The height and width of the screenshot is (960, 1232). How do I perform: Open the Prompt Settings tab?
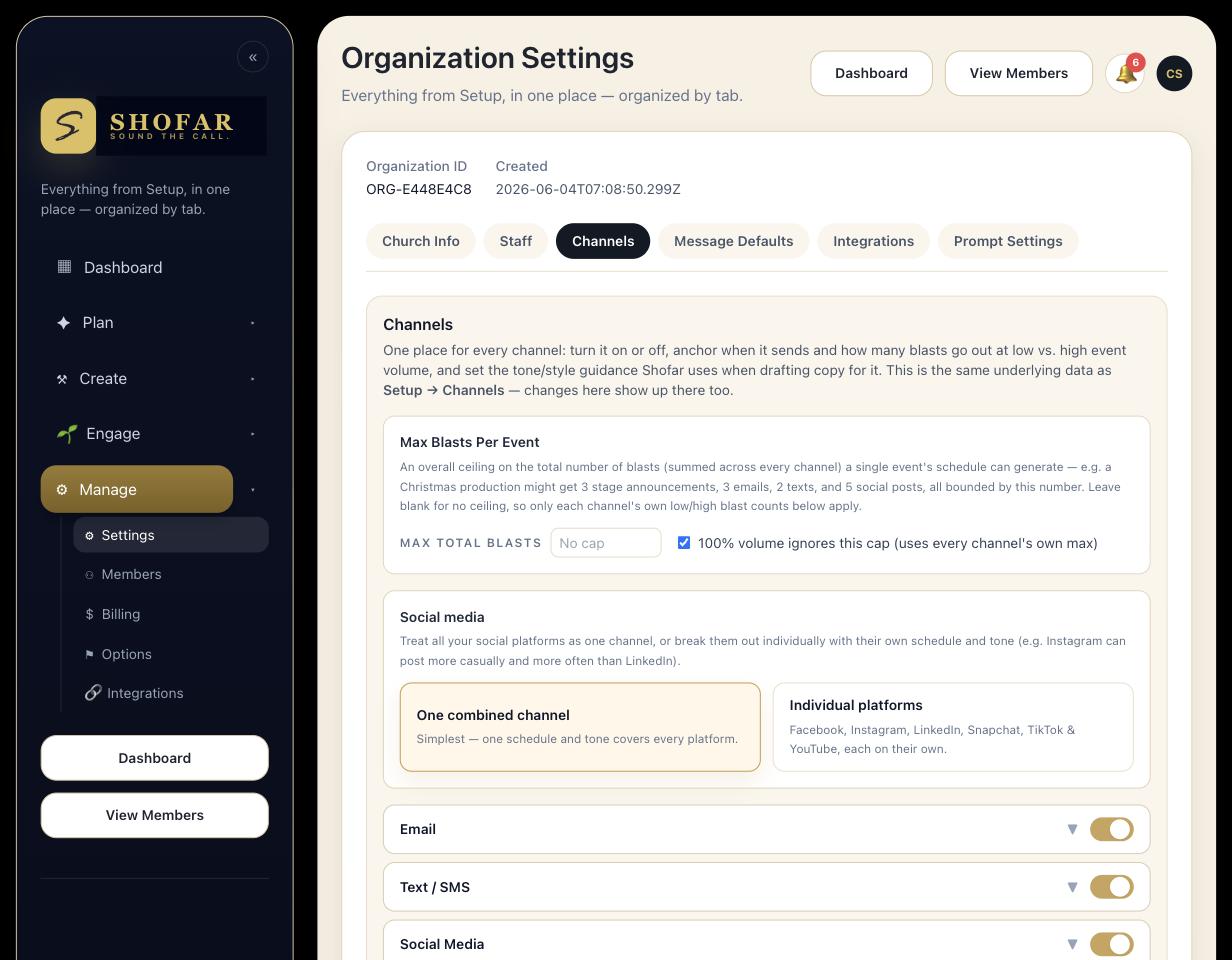[x=1008, y=241]
